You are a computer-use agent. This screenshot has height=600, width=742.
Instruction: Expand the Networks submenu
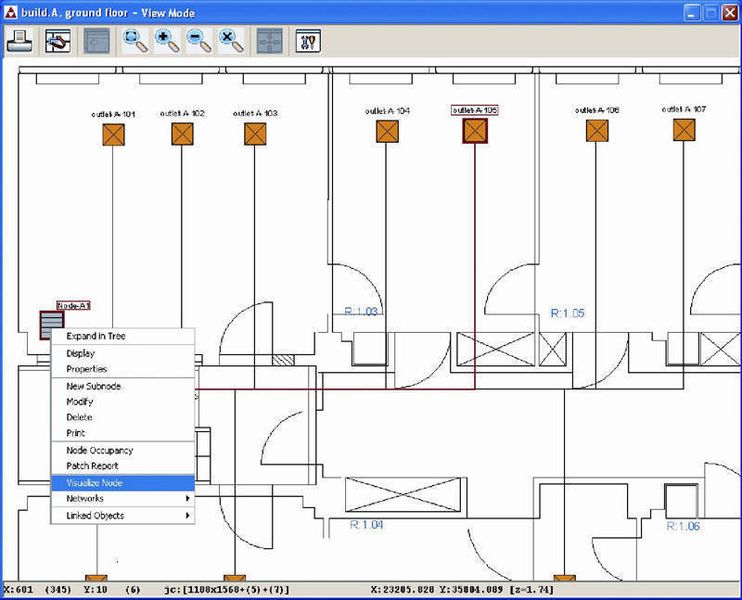tap(123, 499)
